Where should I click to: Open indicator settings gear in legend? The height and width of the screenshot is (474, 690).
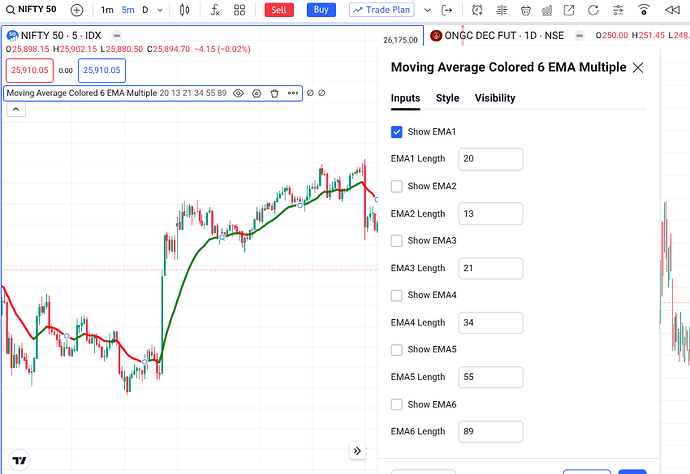257,93
